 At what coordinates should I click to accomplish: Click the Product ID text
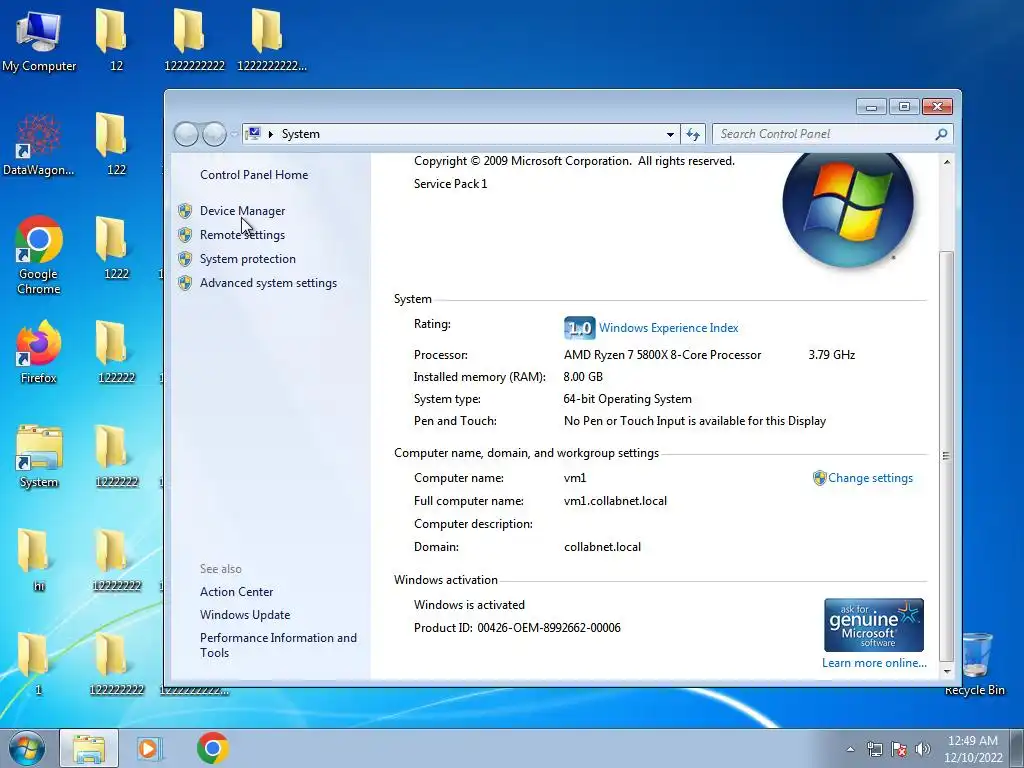(x=517, y=628)
